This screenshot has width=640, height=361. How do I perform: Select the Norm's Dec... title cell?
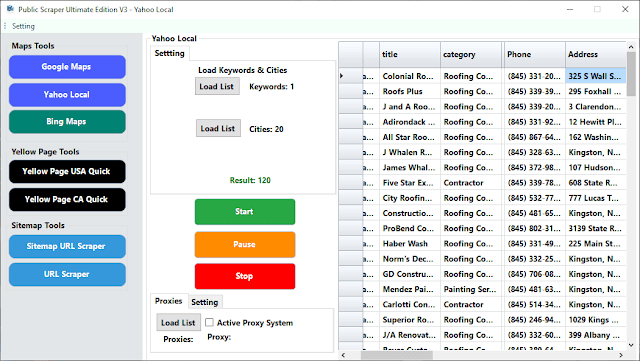click(x=410, y=259)
